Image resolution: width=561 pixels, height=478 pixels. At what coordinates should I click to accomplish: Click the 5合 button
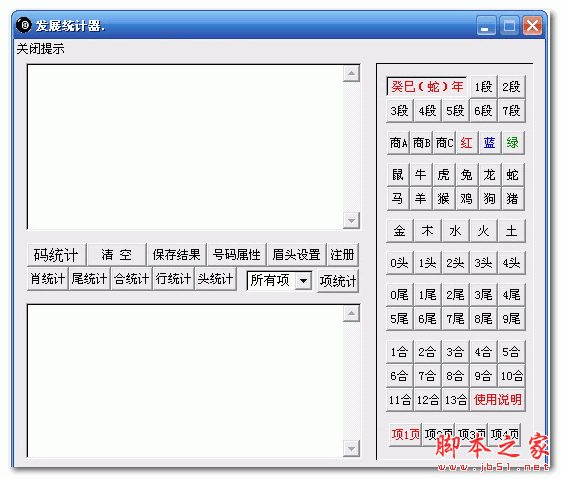(x=511, y=352)
